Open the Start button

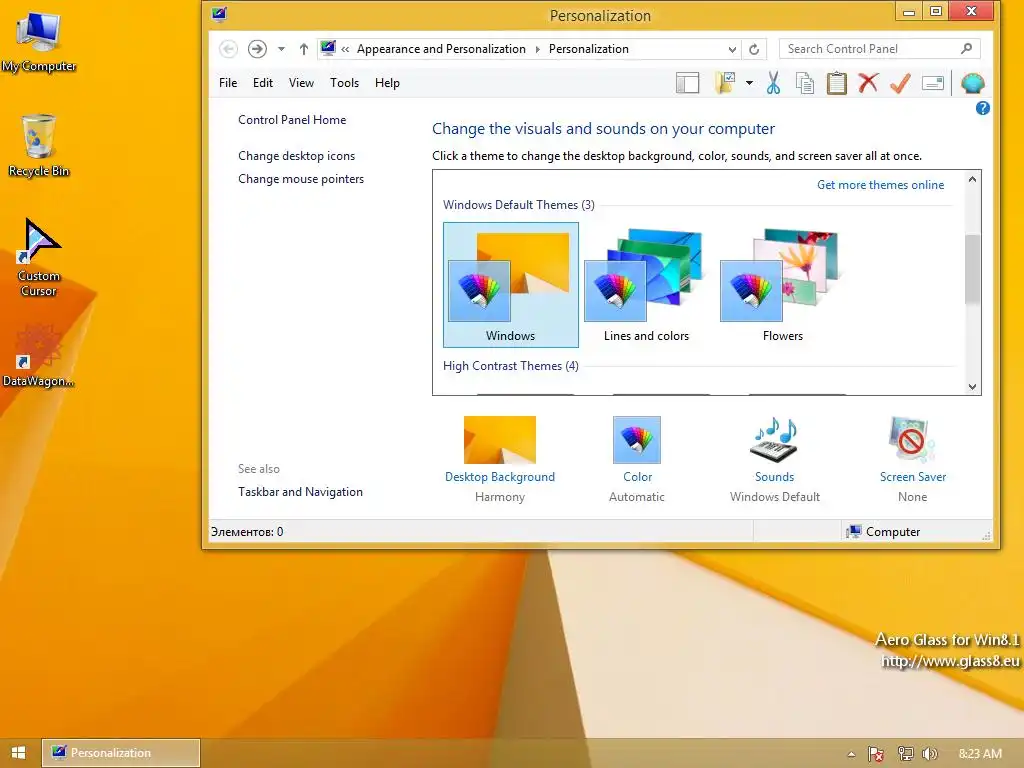coord(18,753)
